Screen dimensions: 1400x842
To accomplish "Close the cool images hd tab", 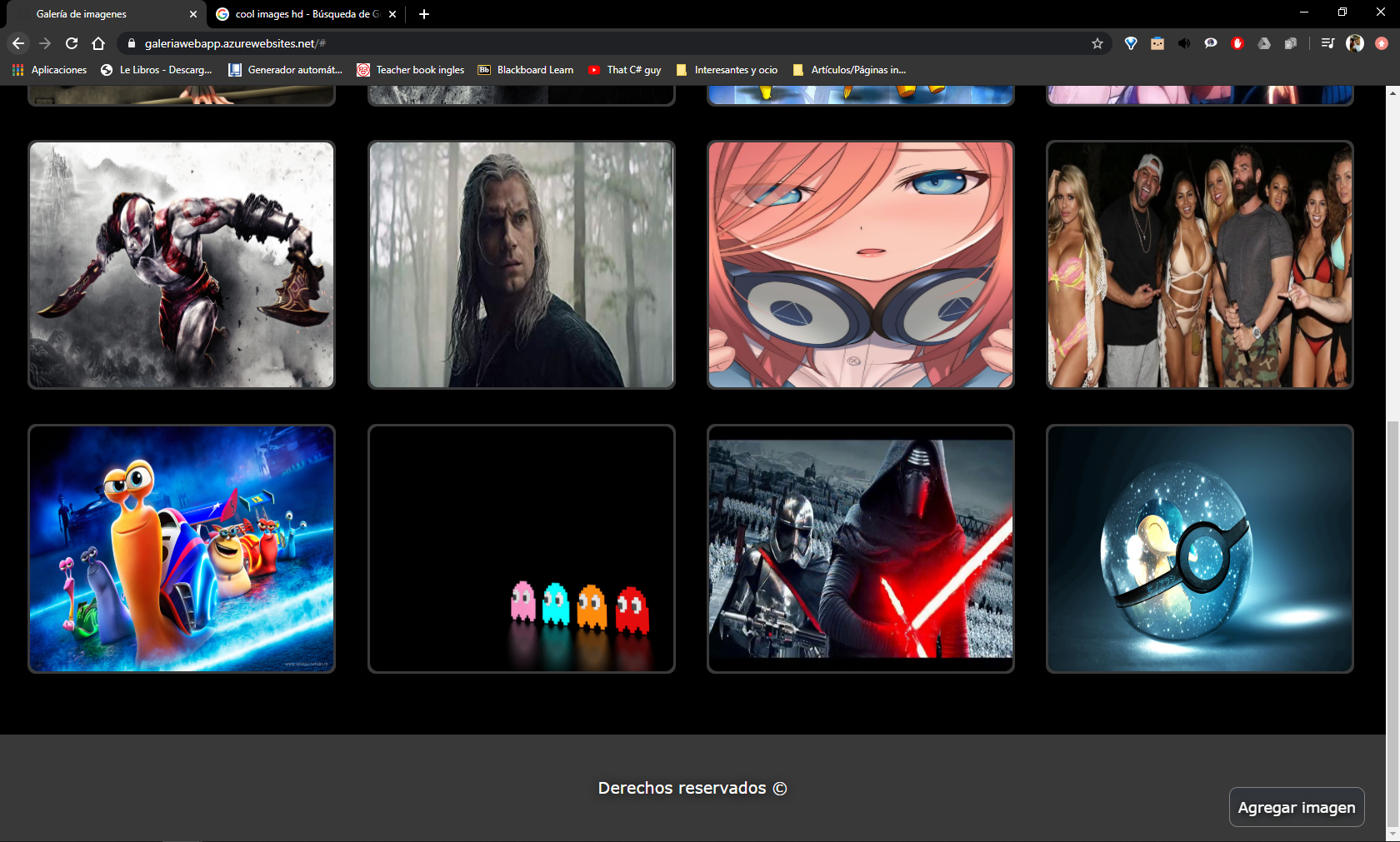I will (392, 14).
